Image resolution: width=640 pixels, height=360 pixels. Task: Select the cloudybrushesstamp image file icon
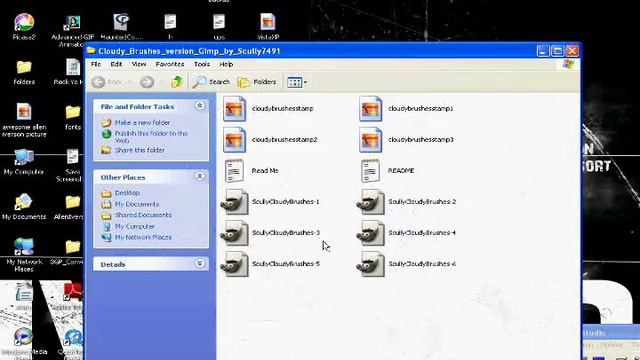[x=234, y=109]
